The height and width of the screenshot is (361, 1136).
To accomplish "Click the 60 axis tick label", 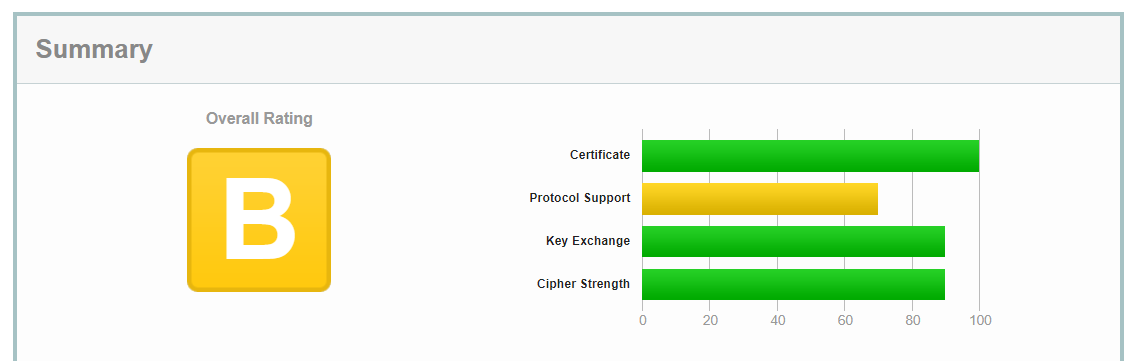I will 845,320.
